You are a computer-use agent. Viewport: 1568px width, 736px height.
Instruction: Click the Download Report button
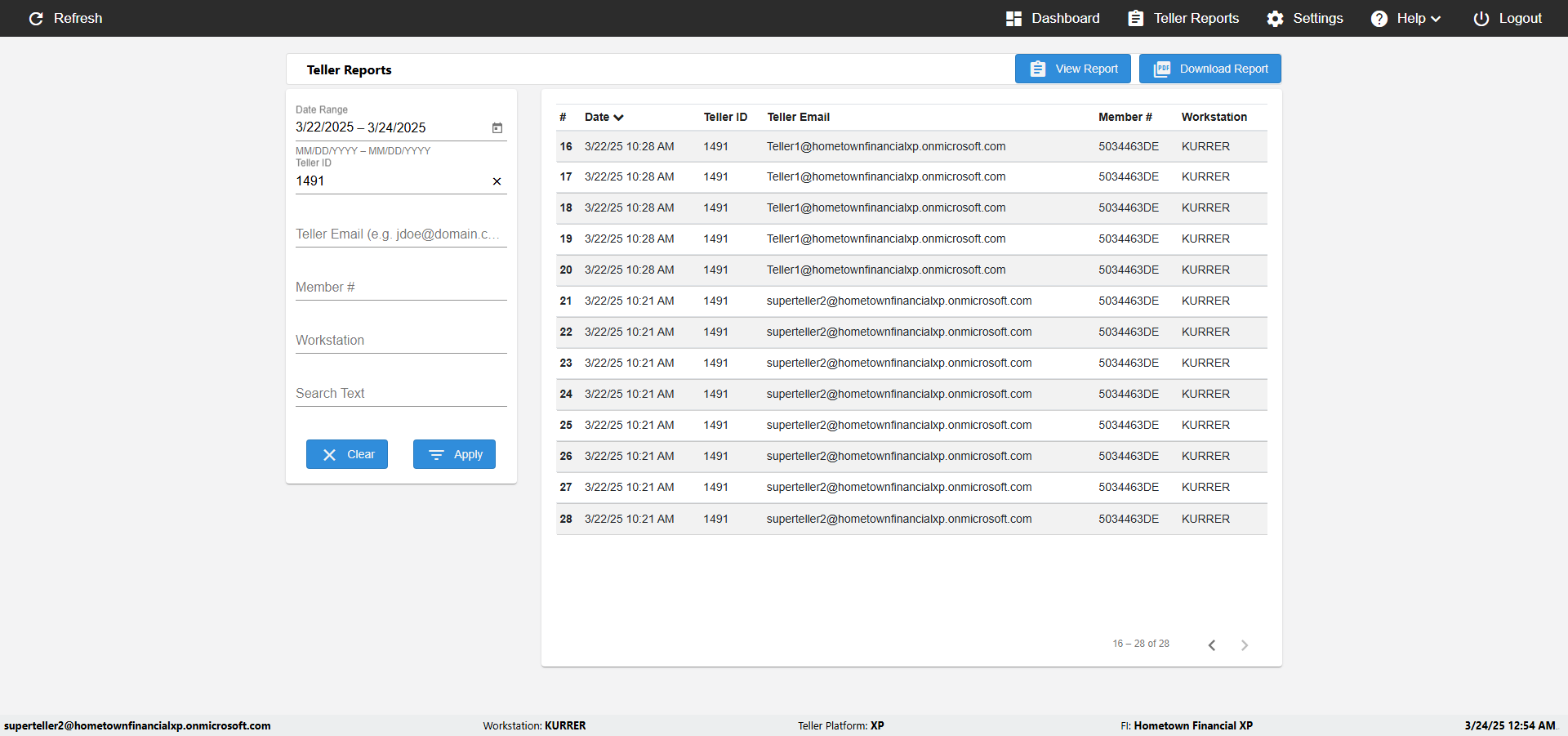[1210, 69]
